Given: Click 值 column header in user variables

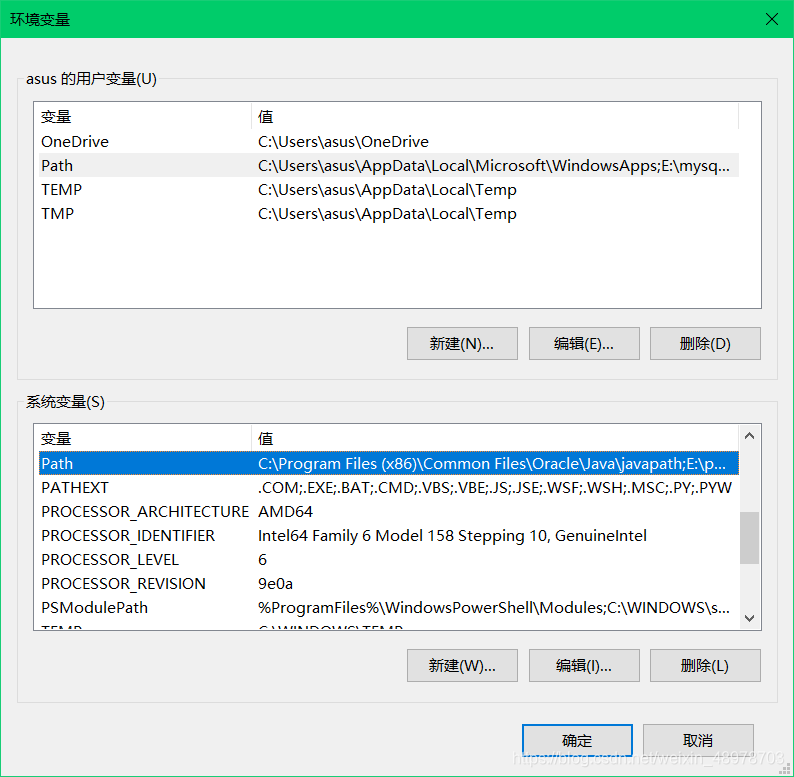Looking at the screenshot, I should pos(495,116).
